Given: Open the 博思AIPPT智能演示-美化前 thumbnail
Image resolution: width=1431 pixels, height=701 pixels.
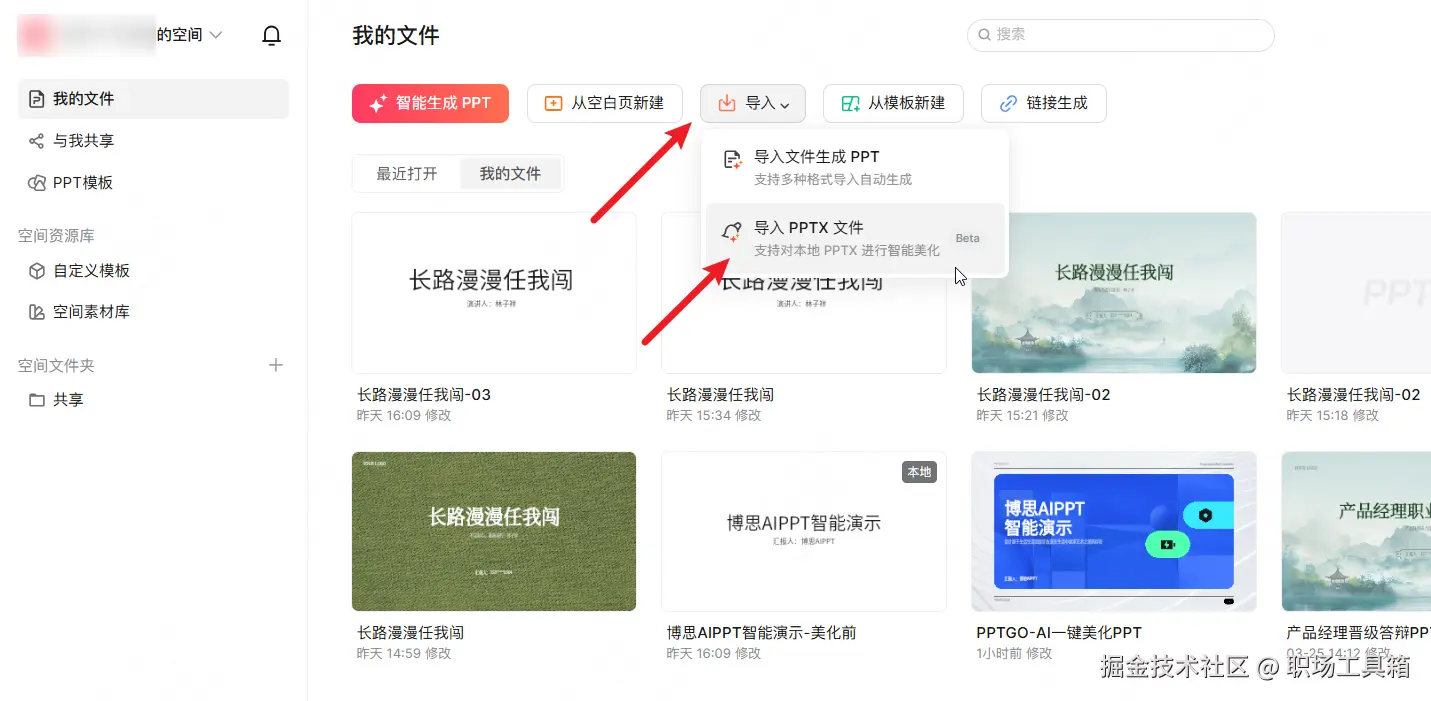Looking at the screenshot, I should click(804, 531).
